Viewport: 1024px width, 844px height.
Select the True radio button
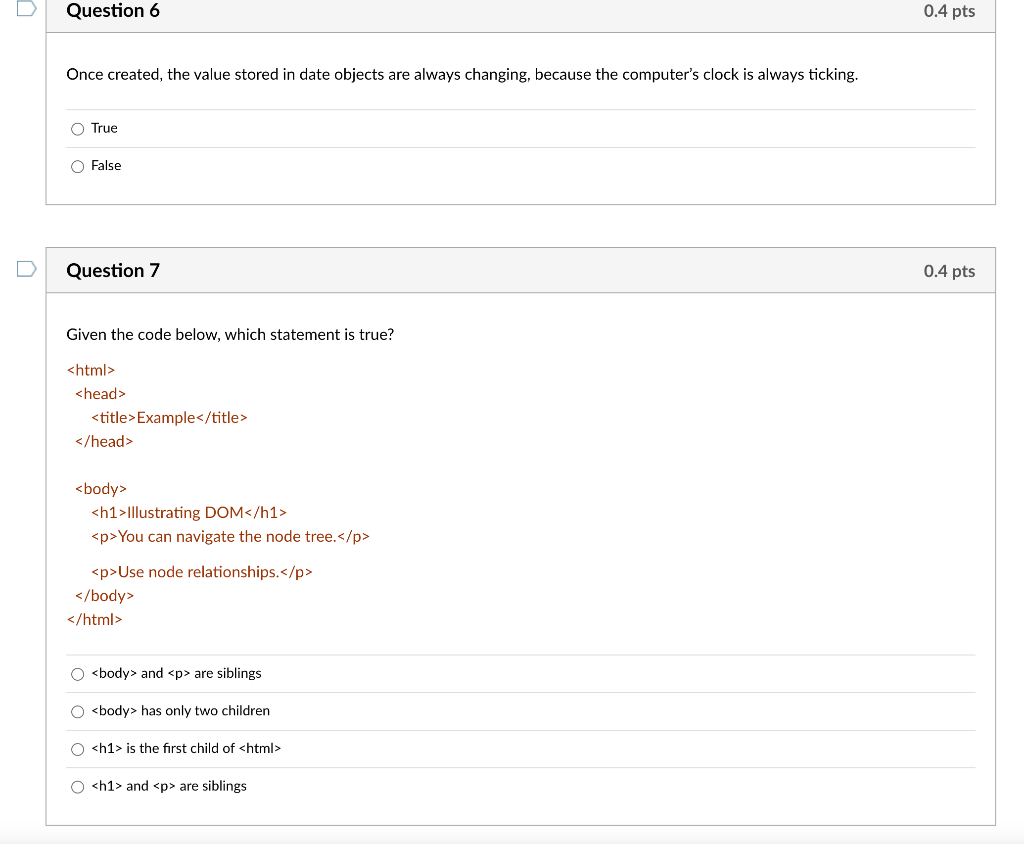click(77, 129)
